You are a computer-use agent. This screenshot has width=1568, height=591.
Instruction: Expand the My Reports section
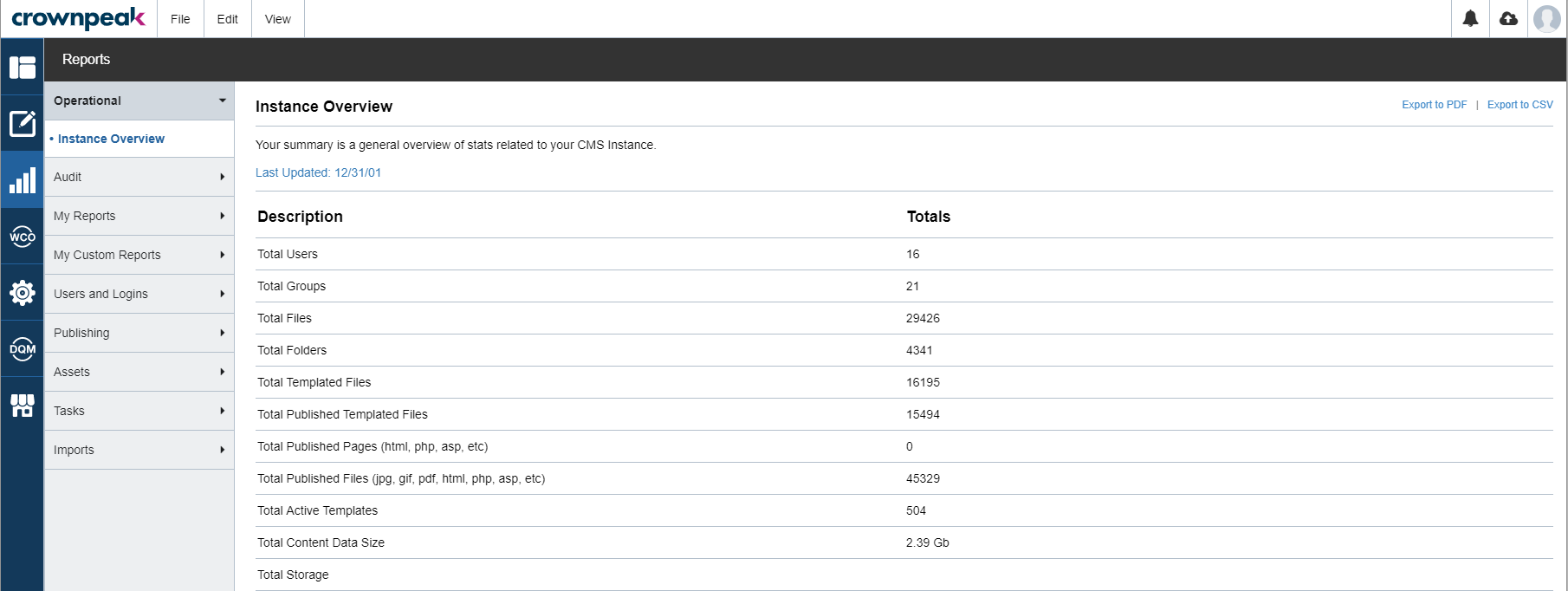(x=139, y=216)
